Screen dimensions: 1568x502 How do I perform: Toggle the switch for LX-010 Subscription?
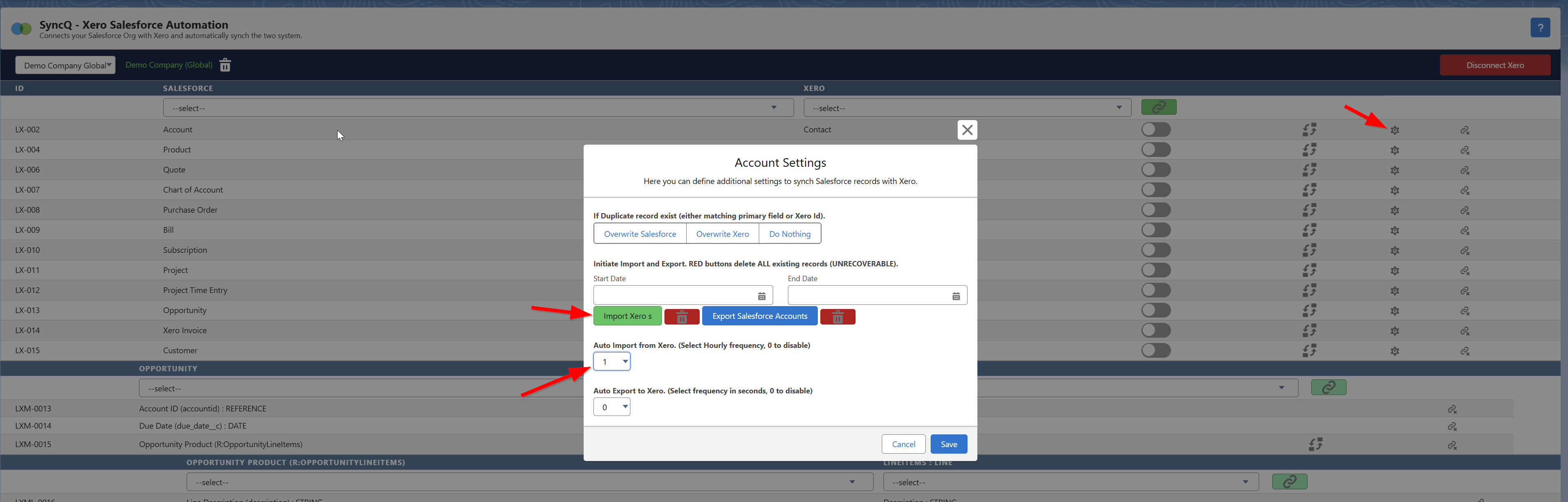(x=1156, y=250)
